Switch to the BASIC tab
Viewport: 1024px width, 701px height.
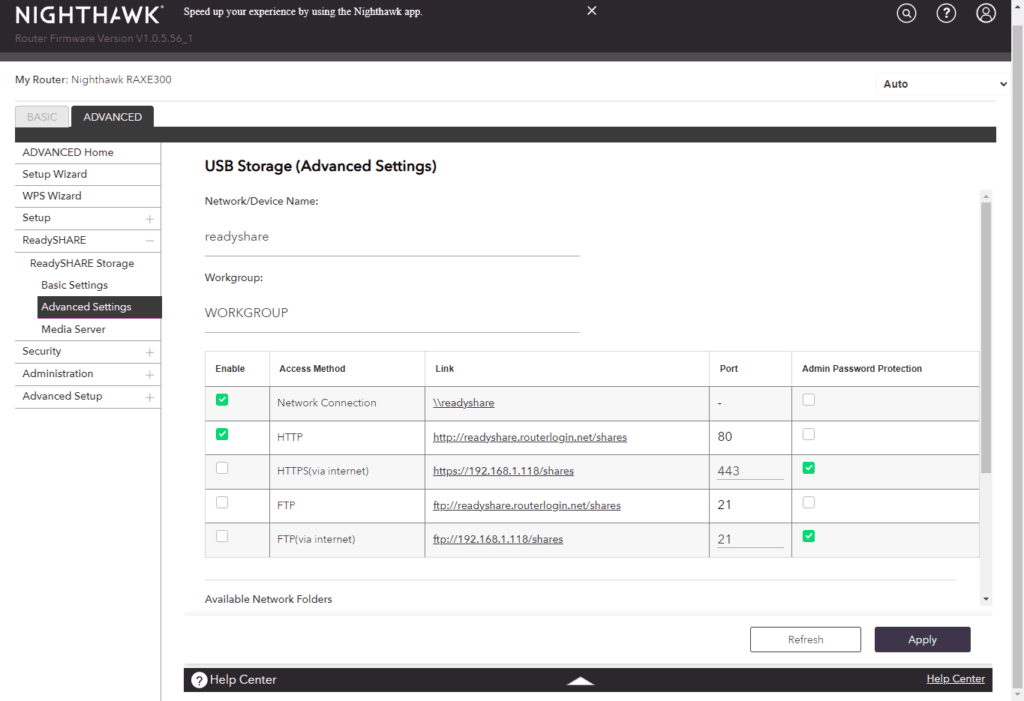click(x=42, y=117)
